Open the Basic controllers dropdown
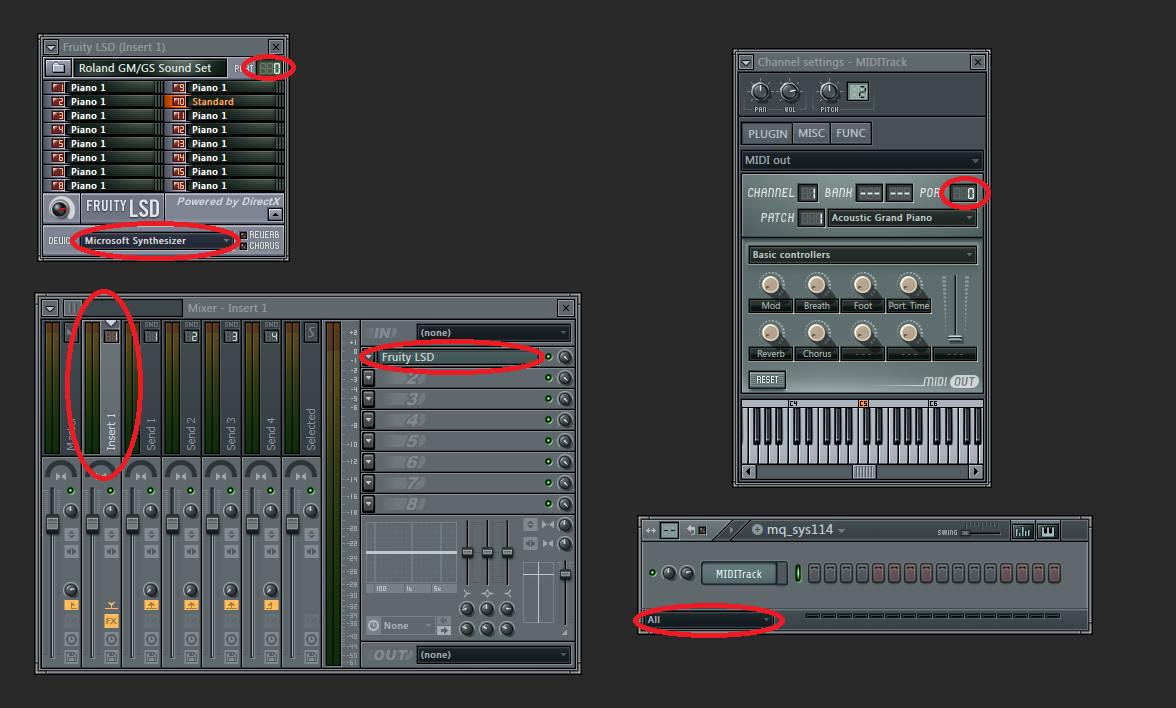 [x=862, y=255]
